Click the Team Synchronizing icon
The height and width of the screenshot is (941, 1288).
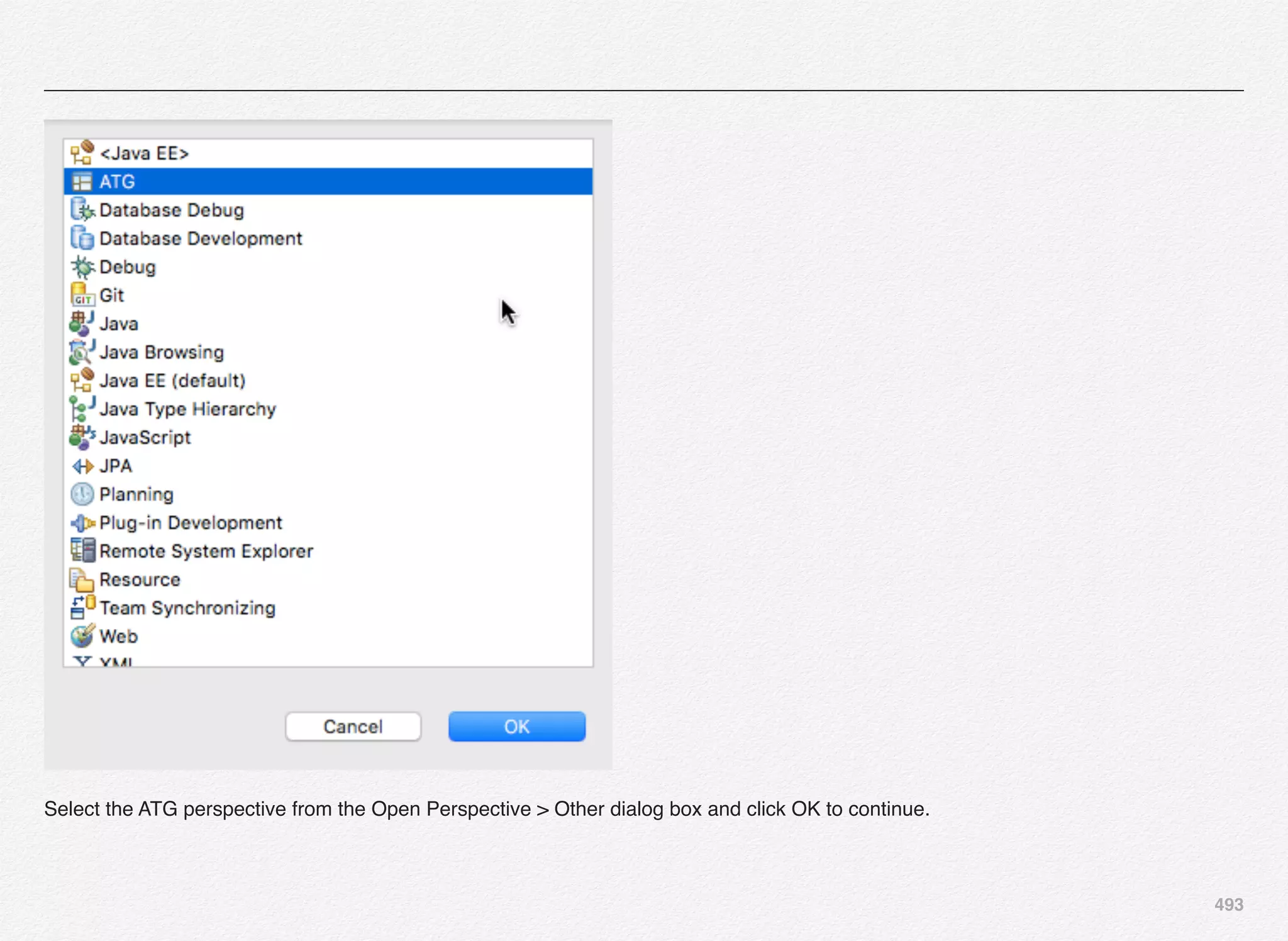coord(82,608)
